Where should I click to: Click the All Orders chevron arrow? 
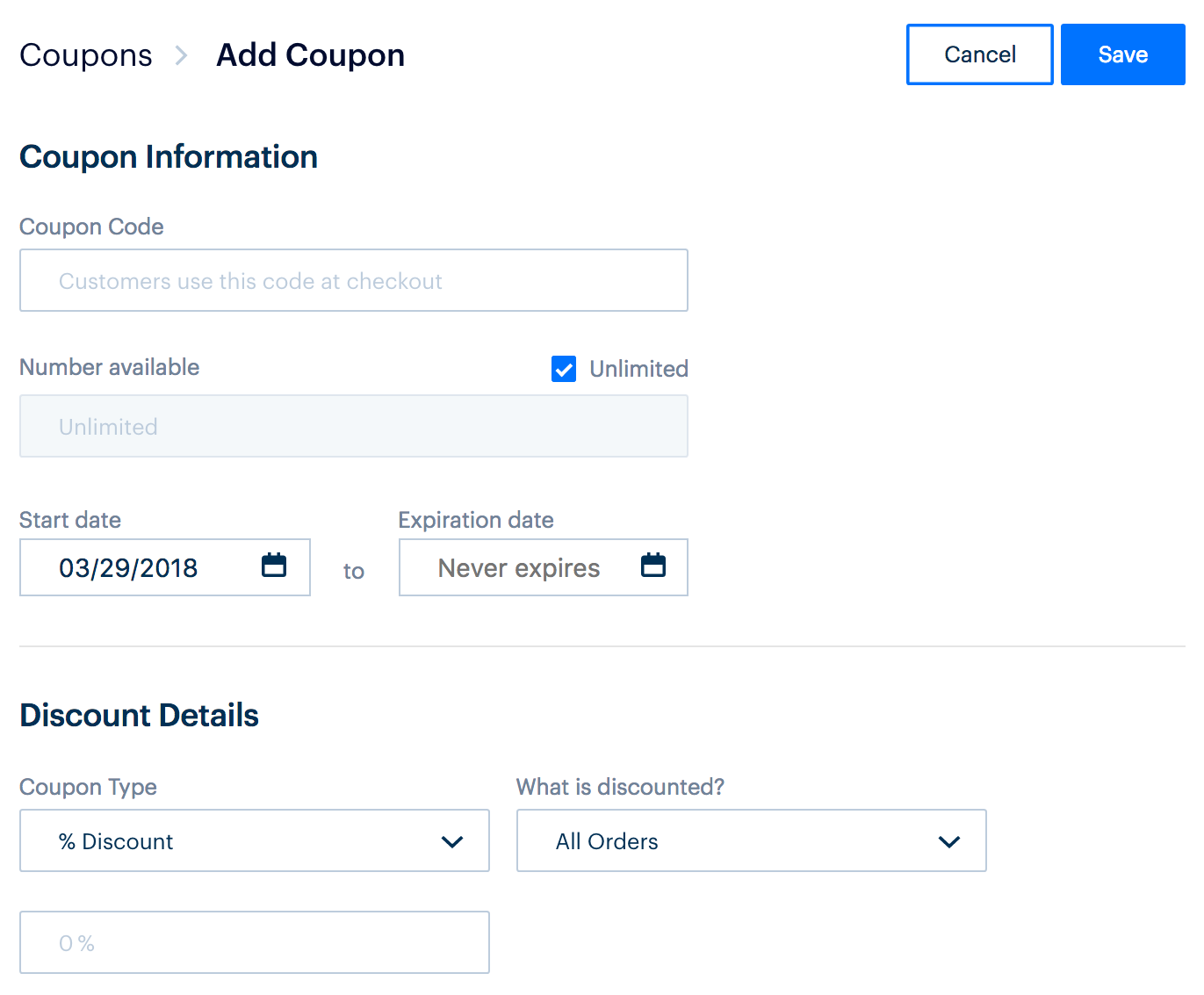948,842
